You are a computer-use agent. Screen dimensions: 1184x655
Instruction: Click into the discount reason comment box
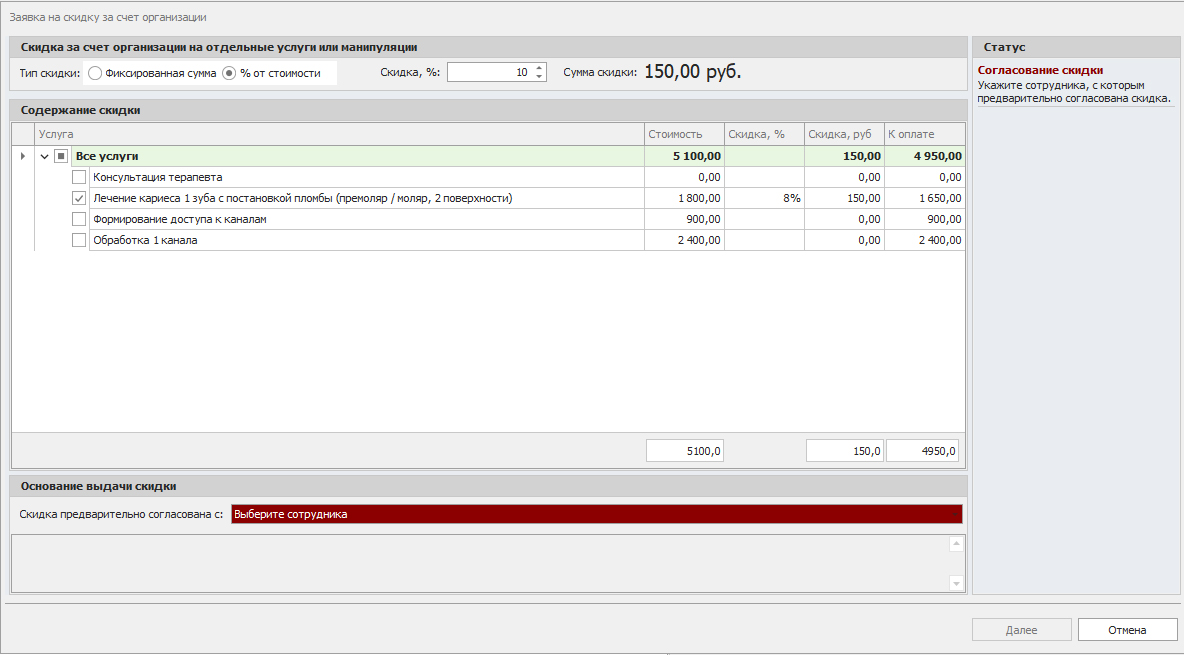click(478, 563)
